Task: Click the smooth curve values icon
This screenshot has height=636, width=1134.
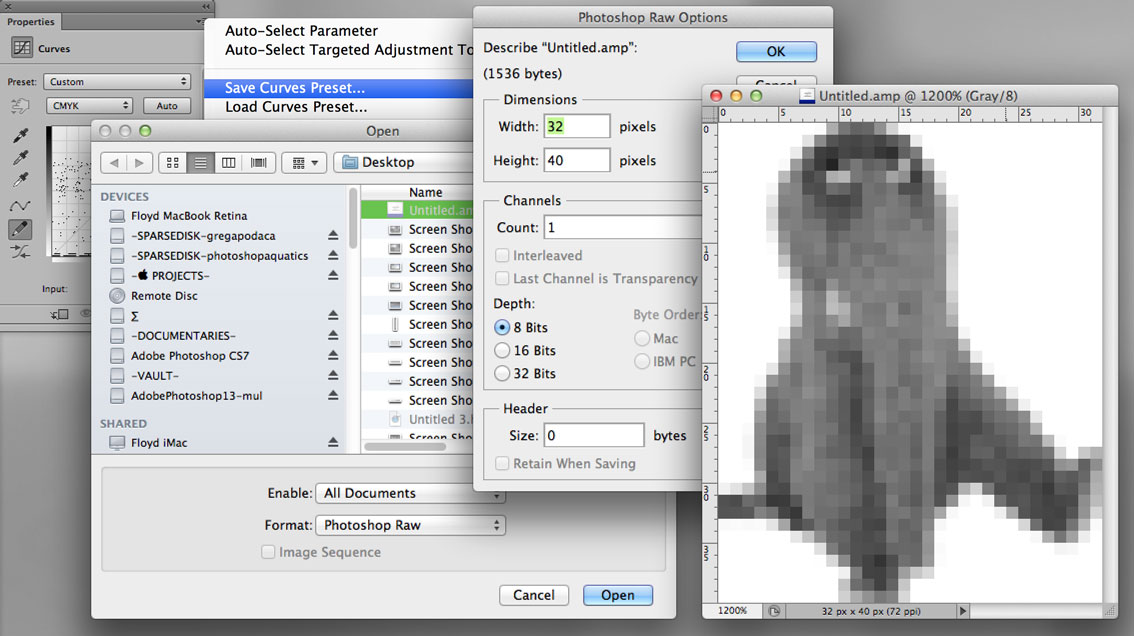Action: click(x=20, y=252)
